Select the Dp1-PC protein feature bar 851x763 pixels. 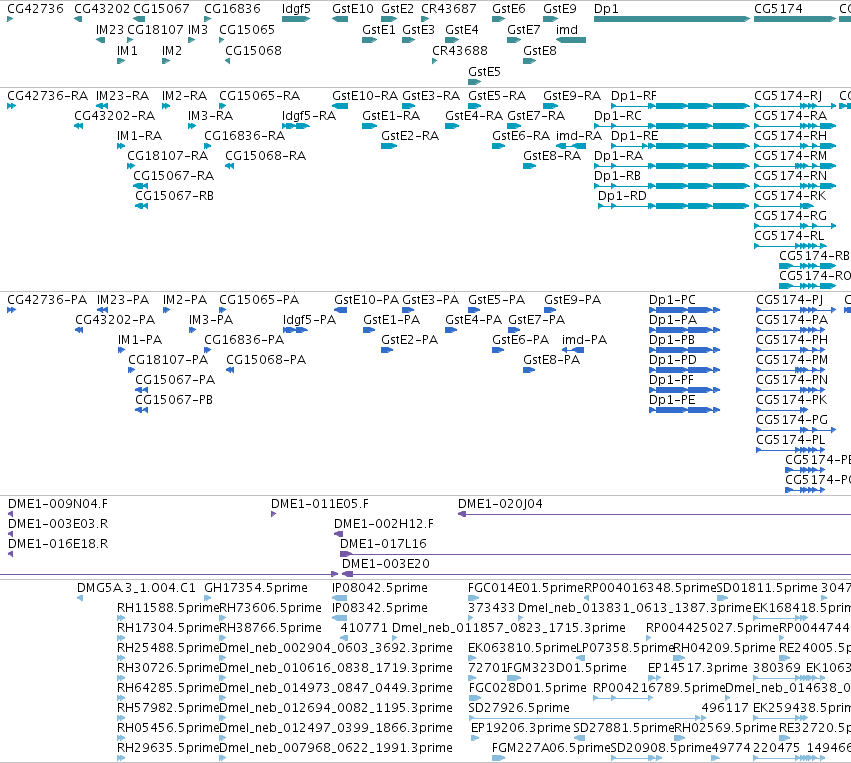tap(684, 310)
